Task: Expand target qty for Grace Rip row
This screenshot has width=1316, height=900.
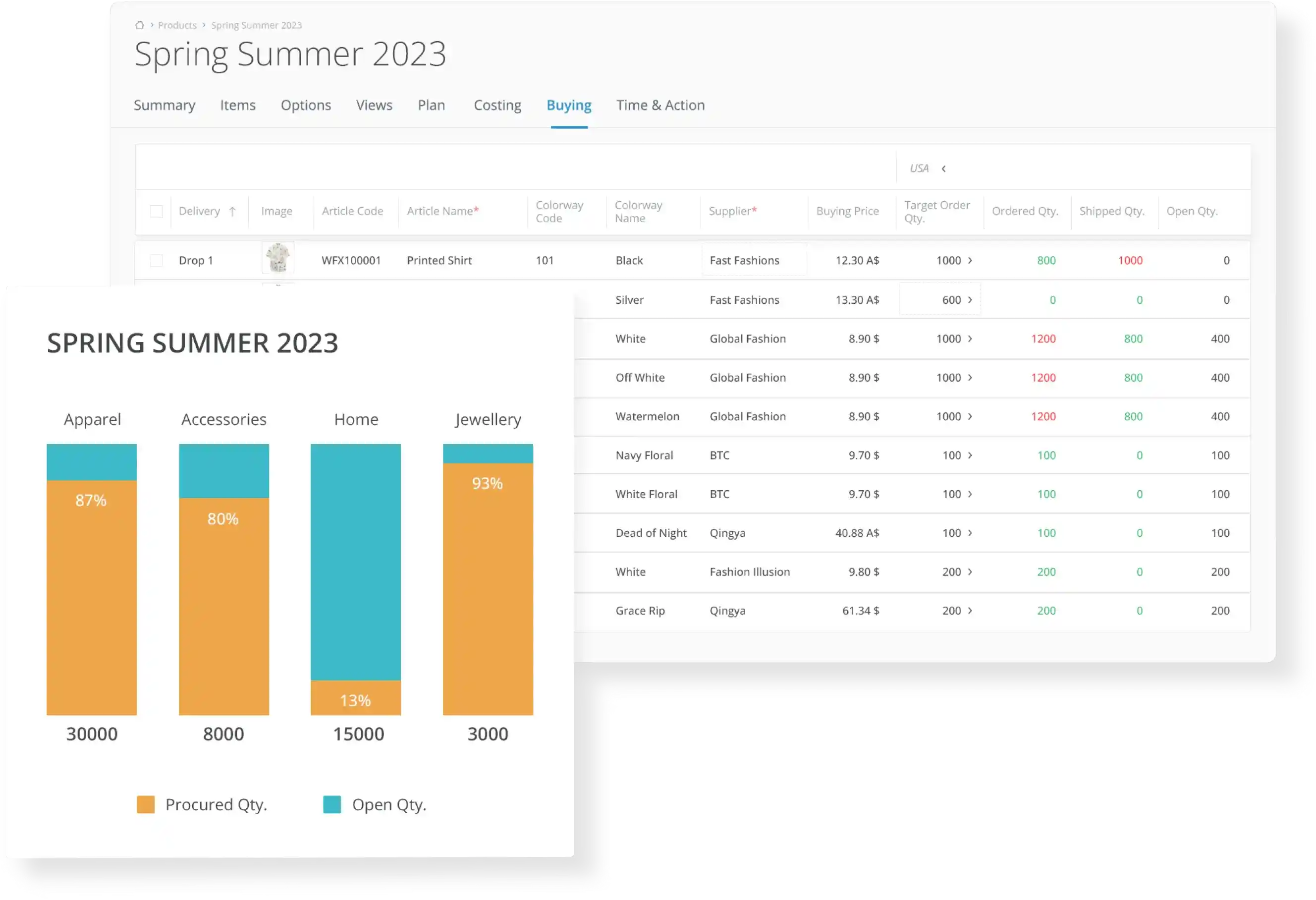Action: (970, 611)
